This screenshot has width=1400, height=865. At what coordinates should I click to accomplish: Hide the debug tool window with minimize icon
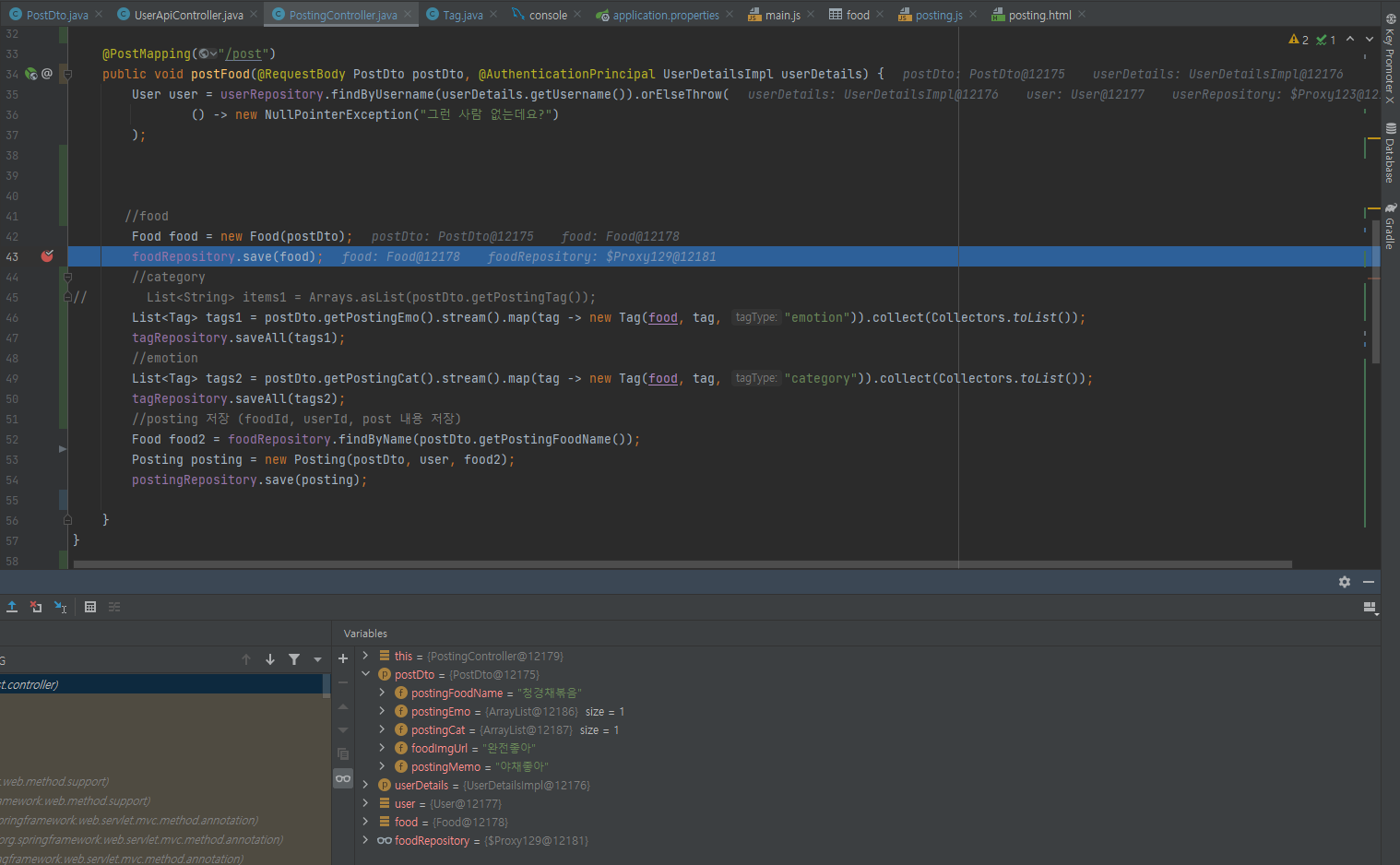click(x=1369, y=582)
